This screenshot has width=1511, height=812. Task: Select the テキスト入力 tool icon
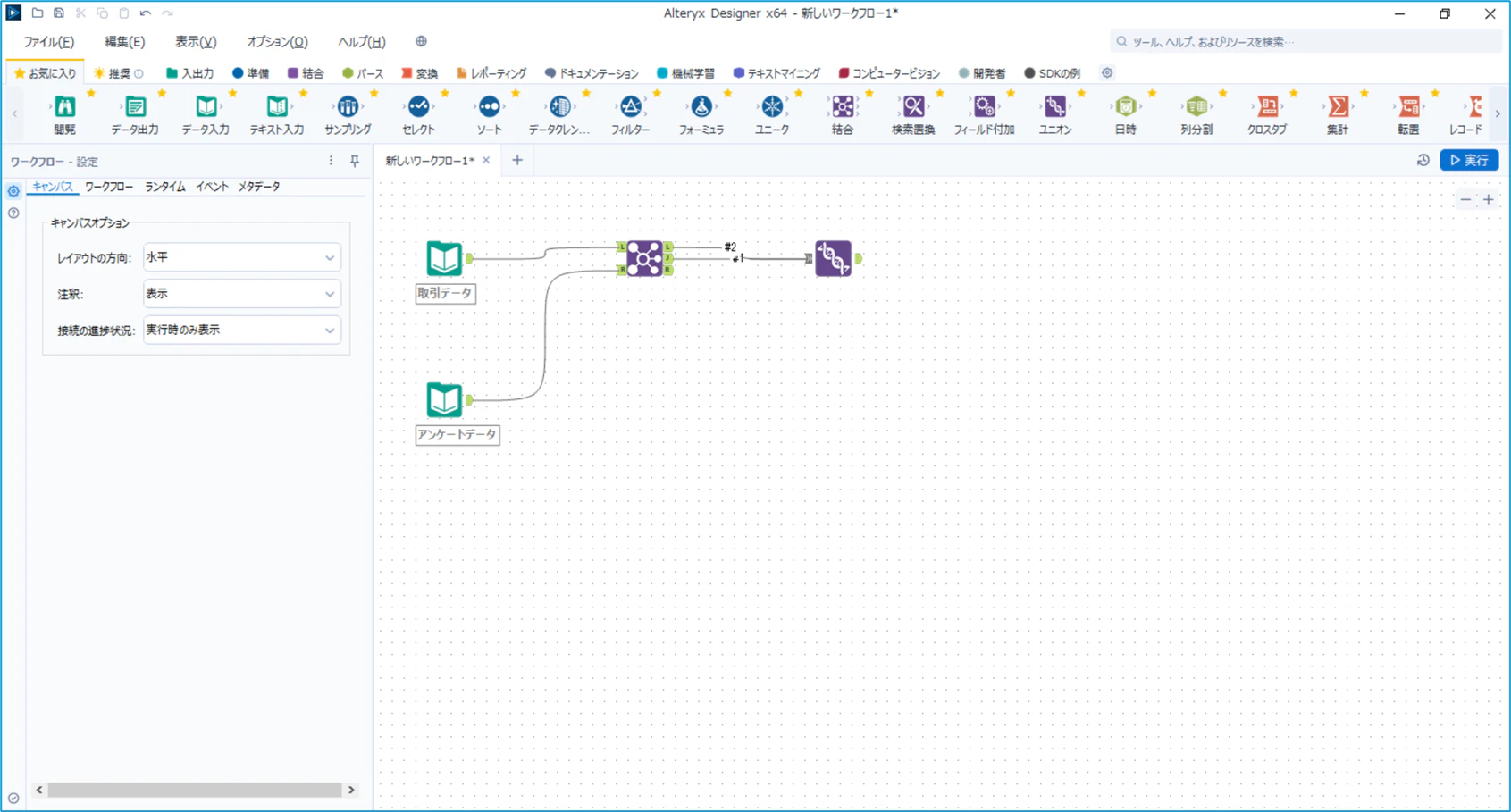tap(277, 107)
